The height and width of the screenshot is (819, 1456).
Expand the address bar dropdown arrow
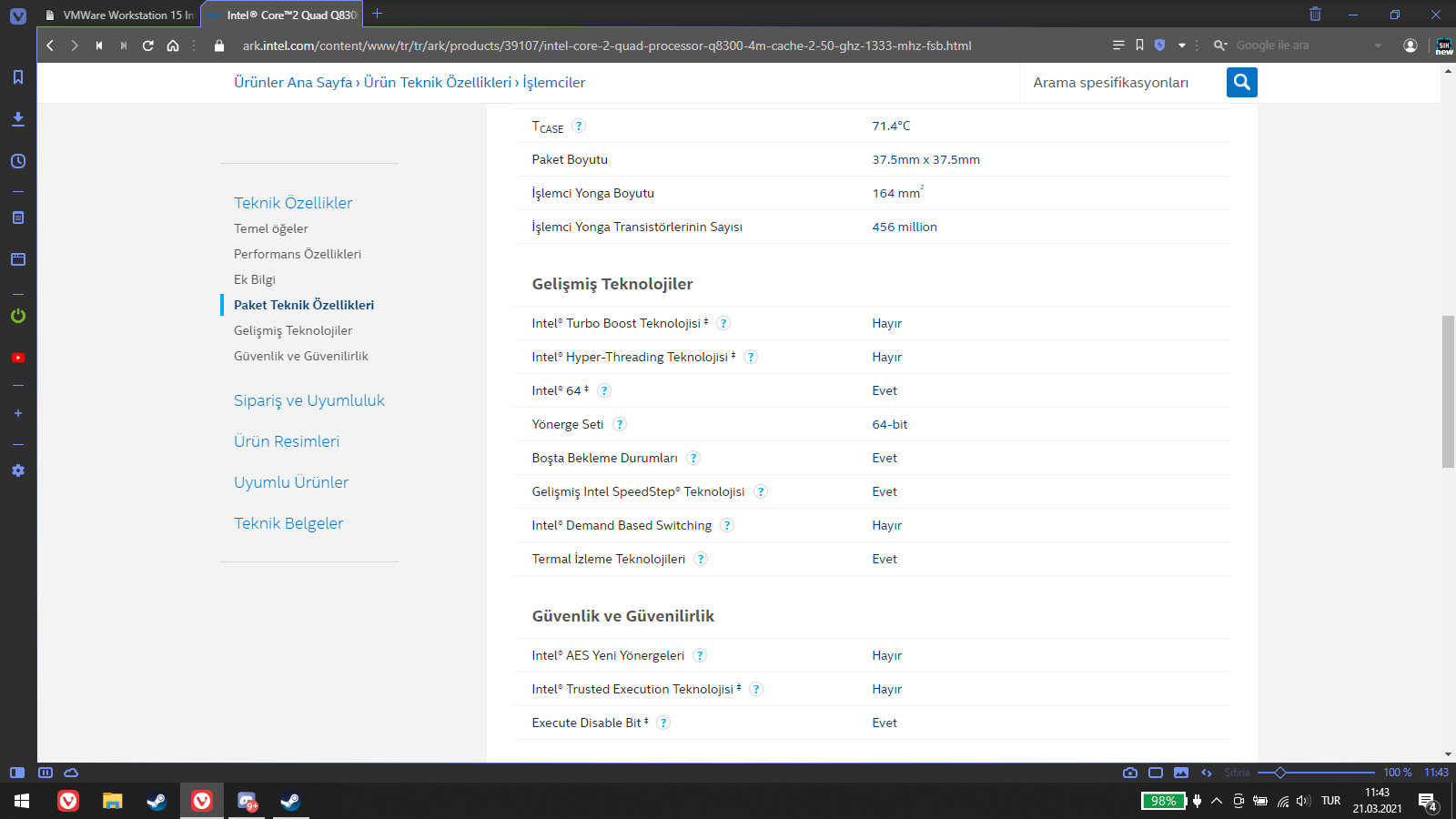[x=1182, y=45]
